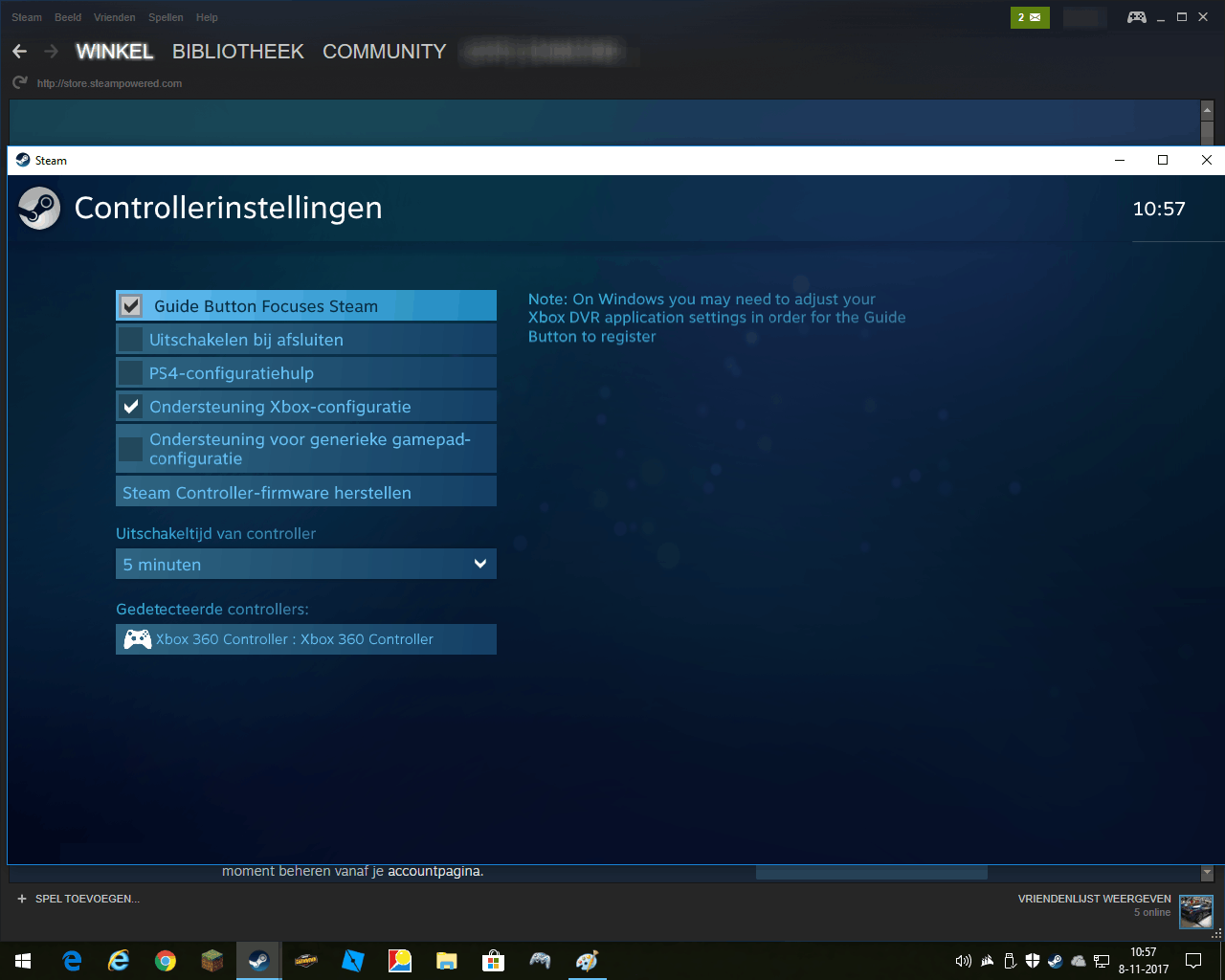Click the plus icon beside Spel toevoegen
The height and width of the screenshot is (980, 1225).
(22, 899)
